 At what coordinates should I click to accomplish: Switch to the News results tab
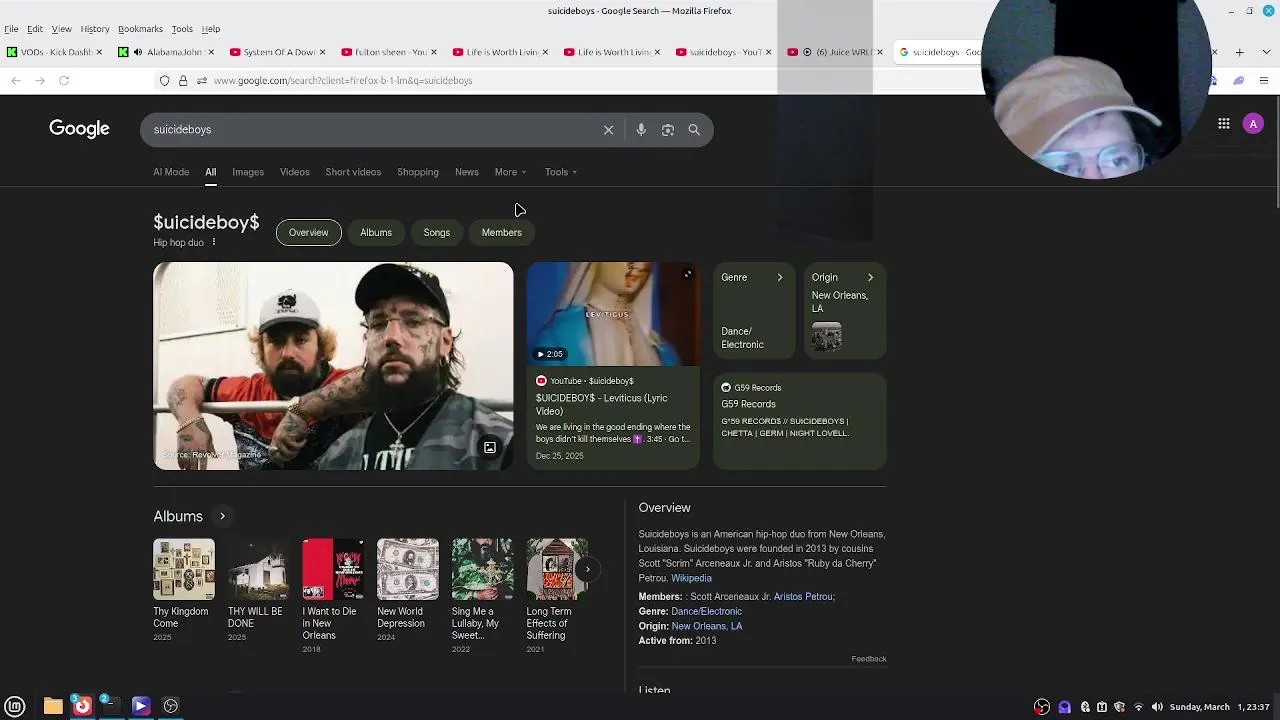point(467,172)
